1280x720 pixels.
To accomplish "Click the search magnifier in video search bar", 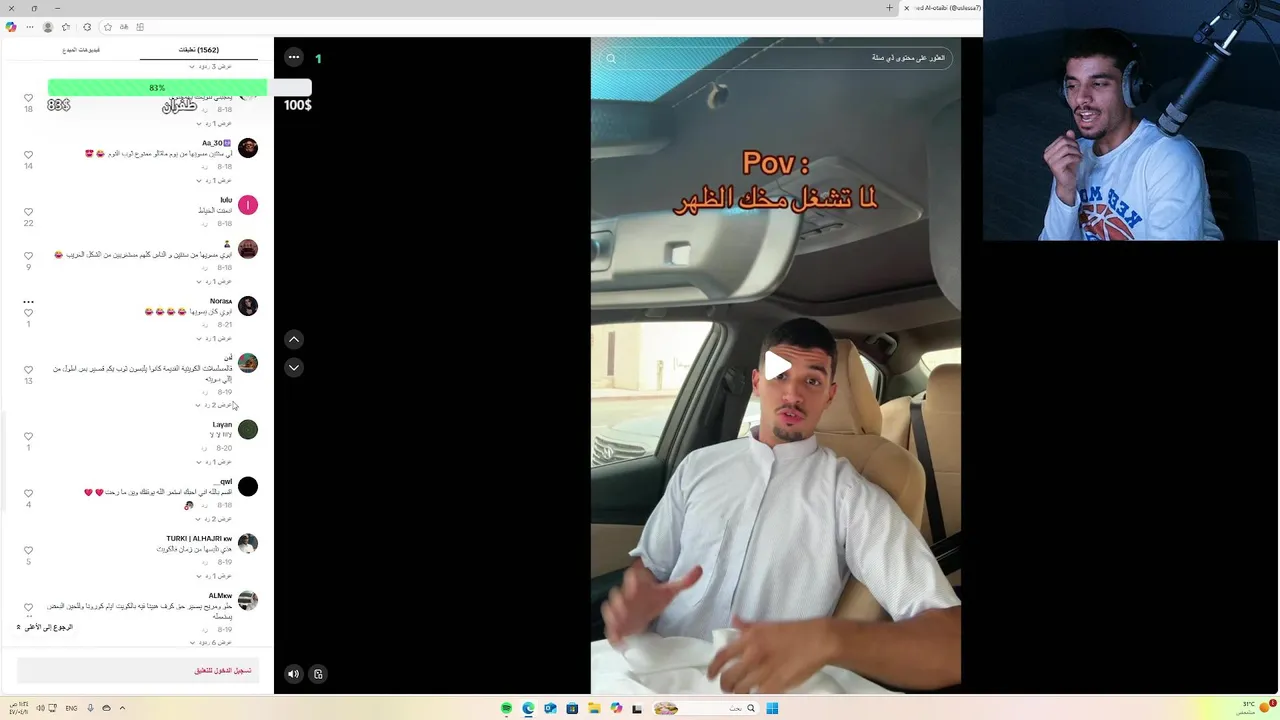I will coord(611,58).
